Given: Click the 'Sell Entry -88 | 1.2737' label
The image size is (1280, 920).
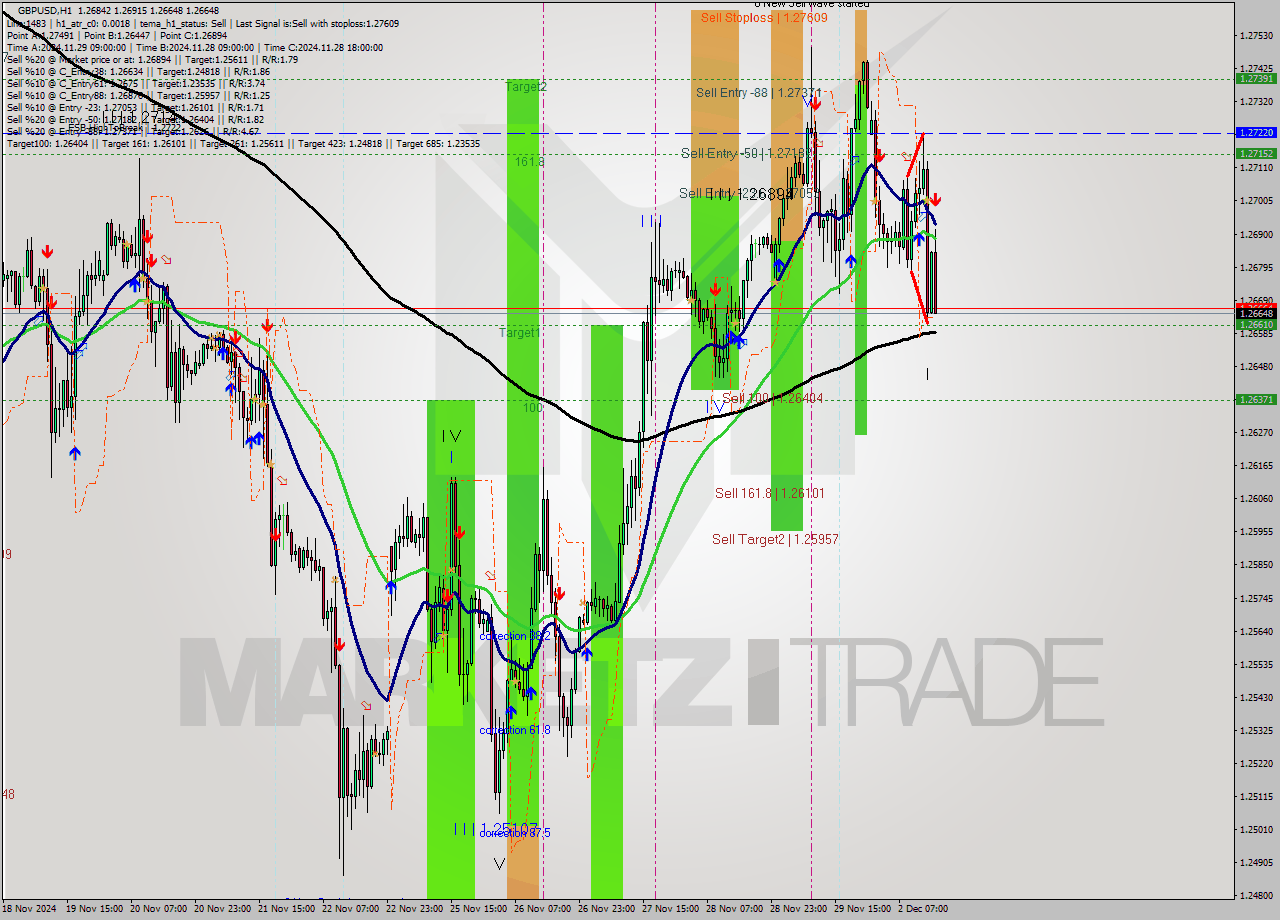Looking at the screenshot, I should click(758, 92).
